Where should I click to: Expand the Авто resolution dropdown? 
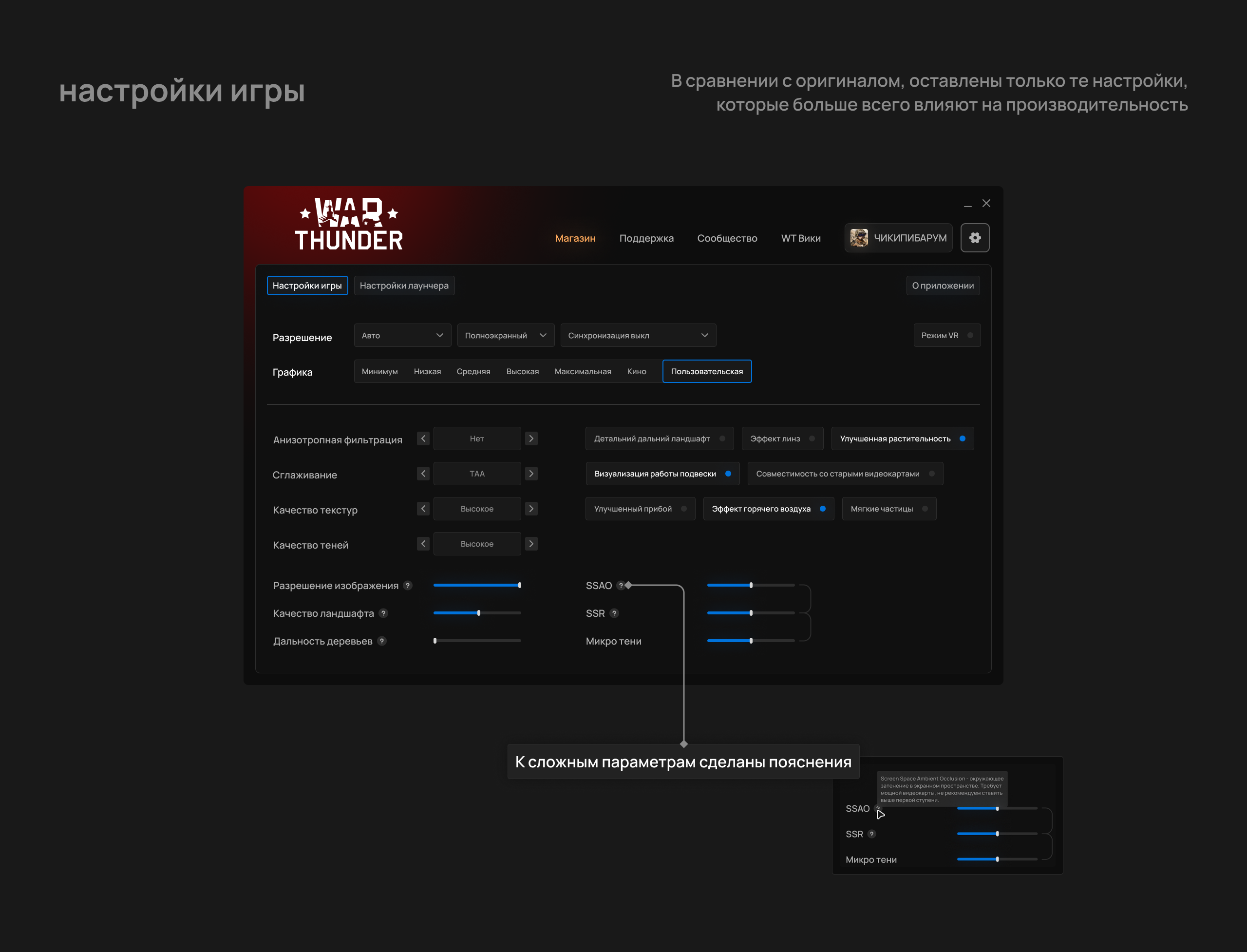click(x=402, y=336)
